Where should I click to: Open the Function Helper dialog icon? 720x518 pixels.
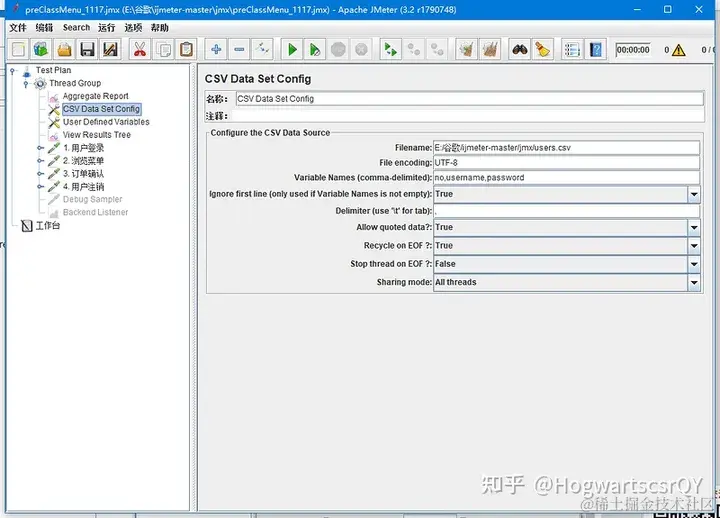coord(572,50)
